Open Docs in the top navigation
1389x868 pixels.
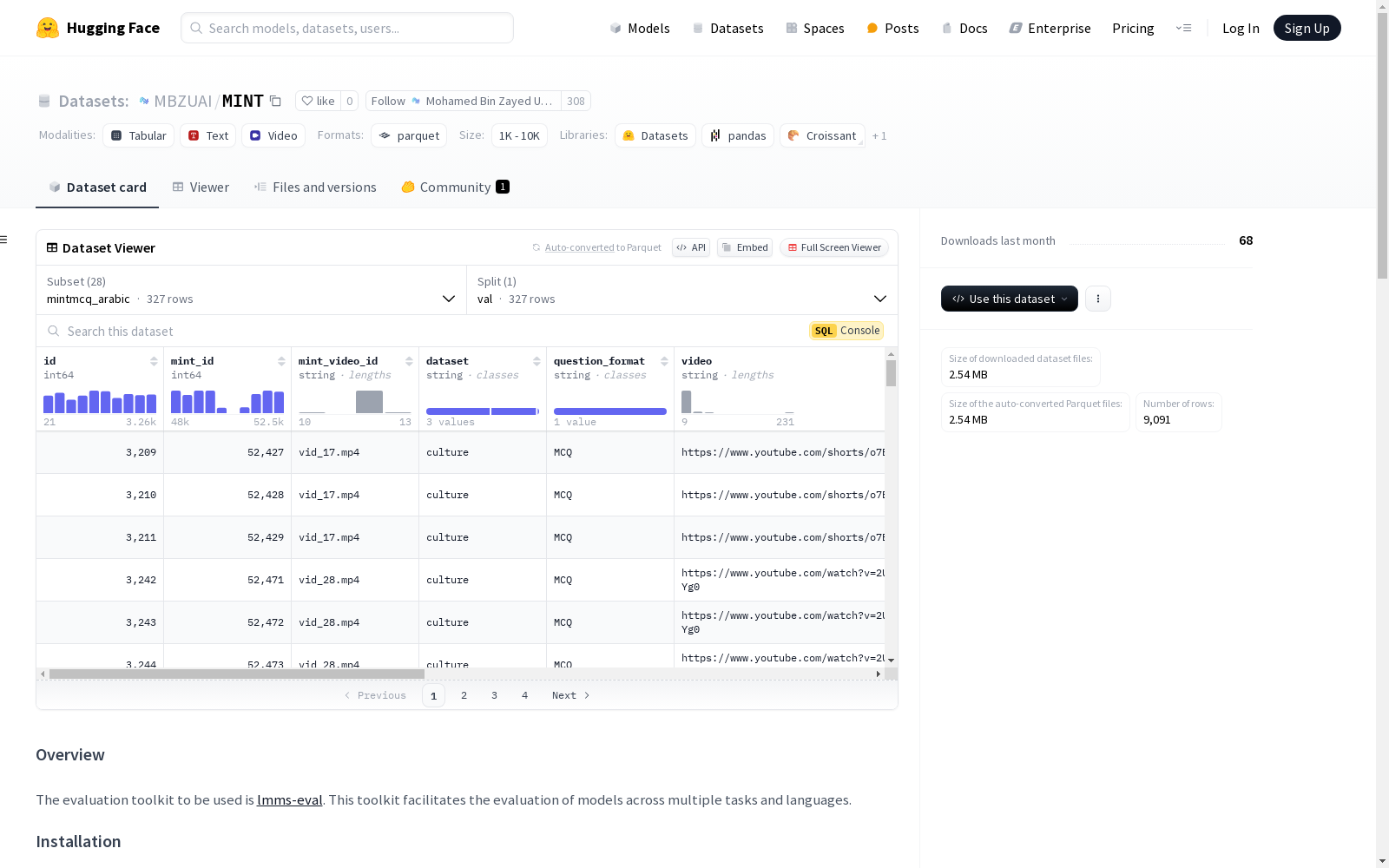pyautogui.click(x=964, y=28)
